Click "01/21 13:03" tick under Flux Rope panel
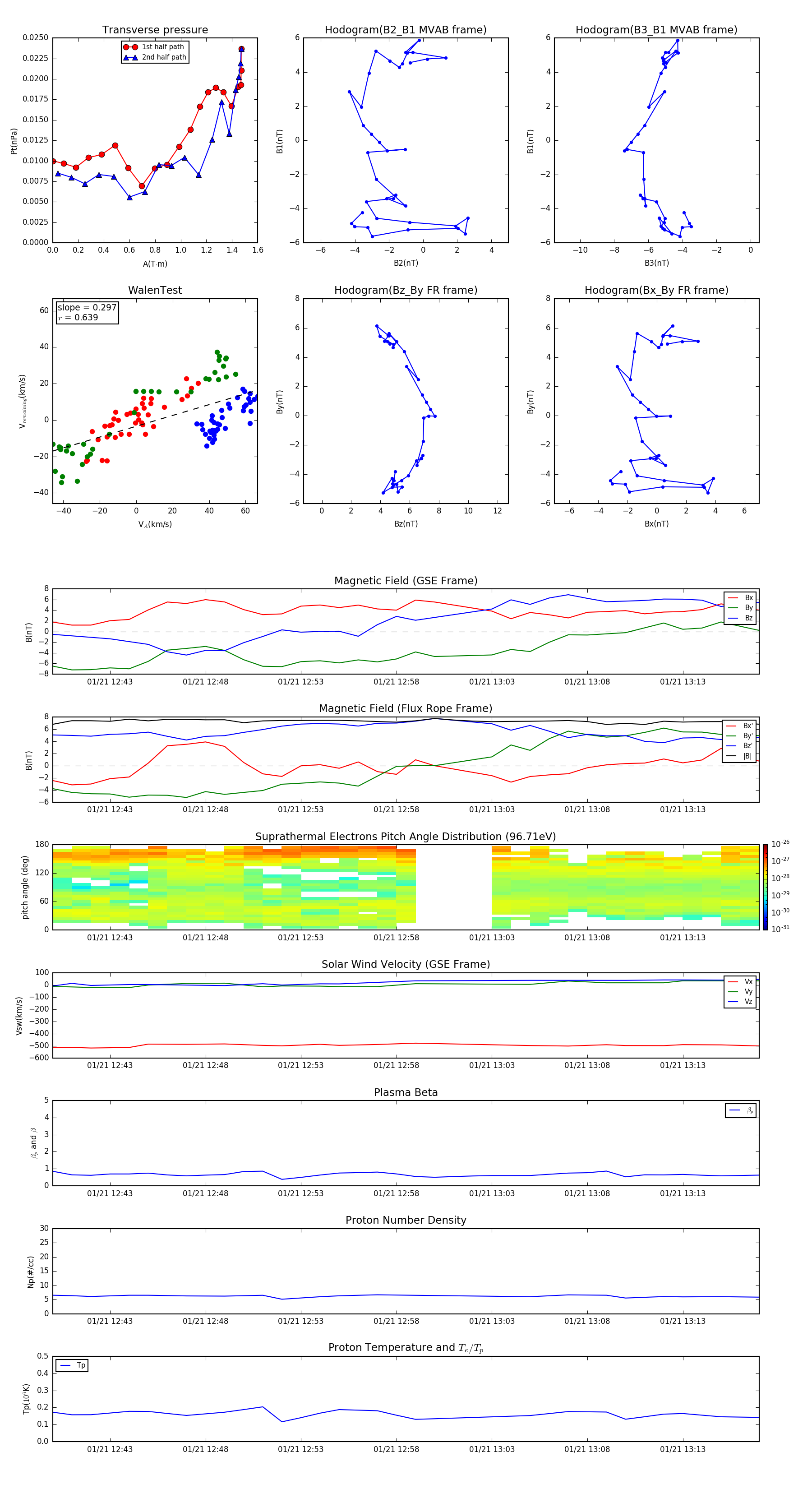Image resolution: width=812 pixels, height=1489 pixels. click(x=492, y=809)
